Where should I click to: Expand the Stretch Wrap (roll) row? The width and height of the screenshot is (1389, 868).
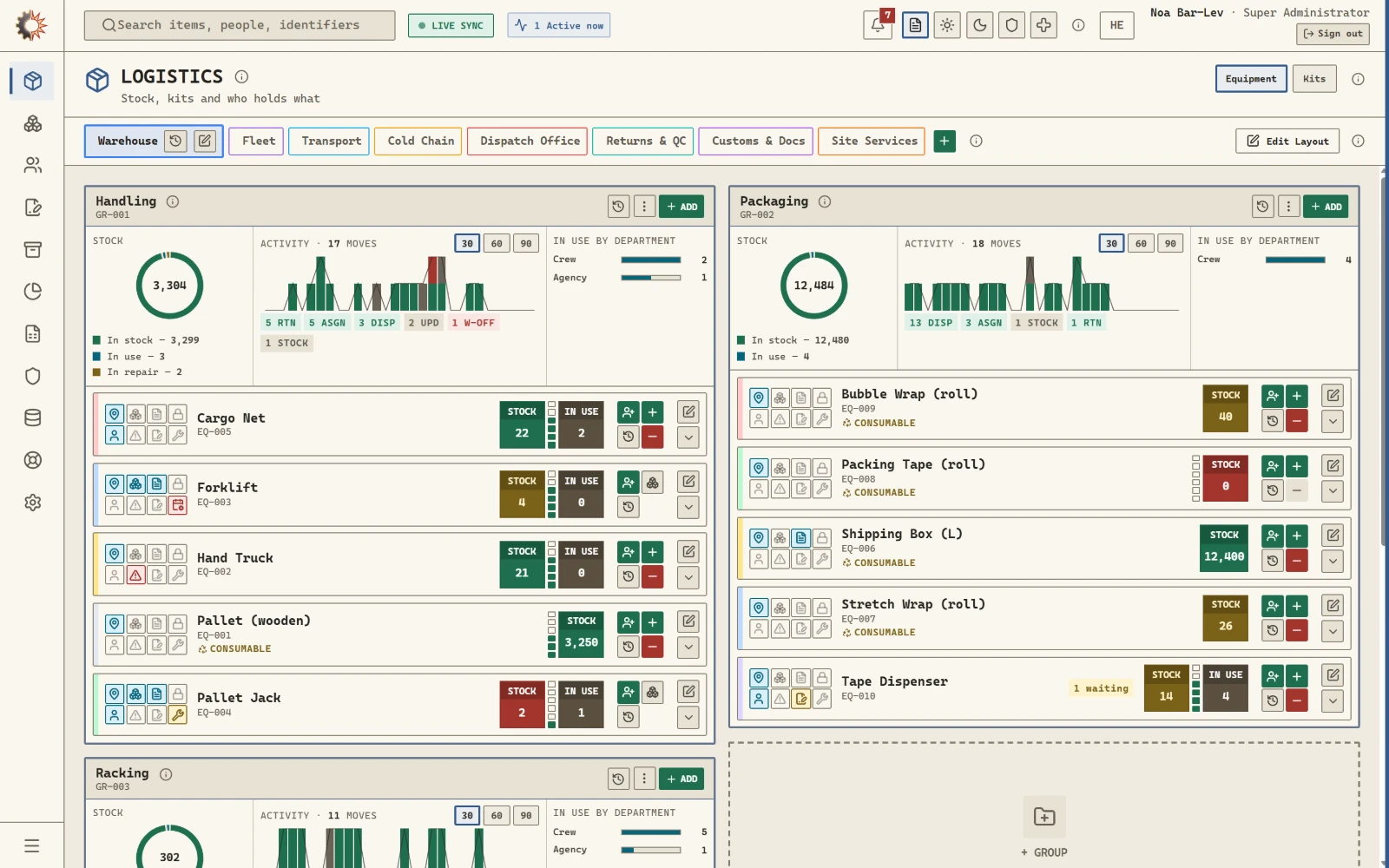[x=1333, y=631]
